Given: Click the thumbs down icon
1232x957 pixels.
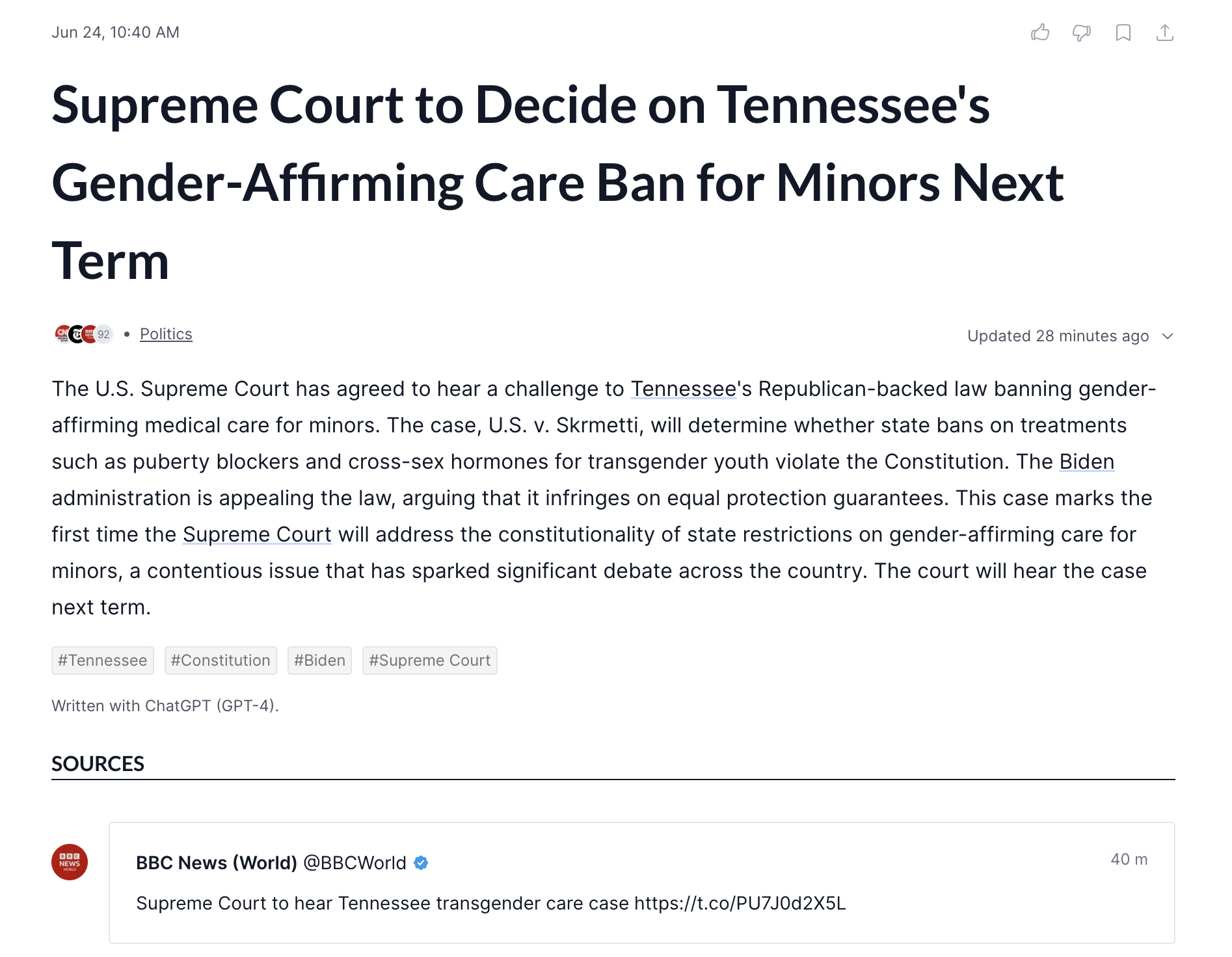Looking at the screenshot, I should (1082, 33).
